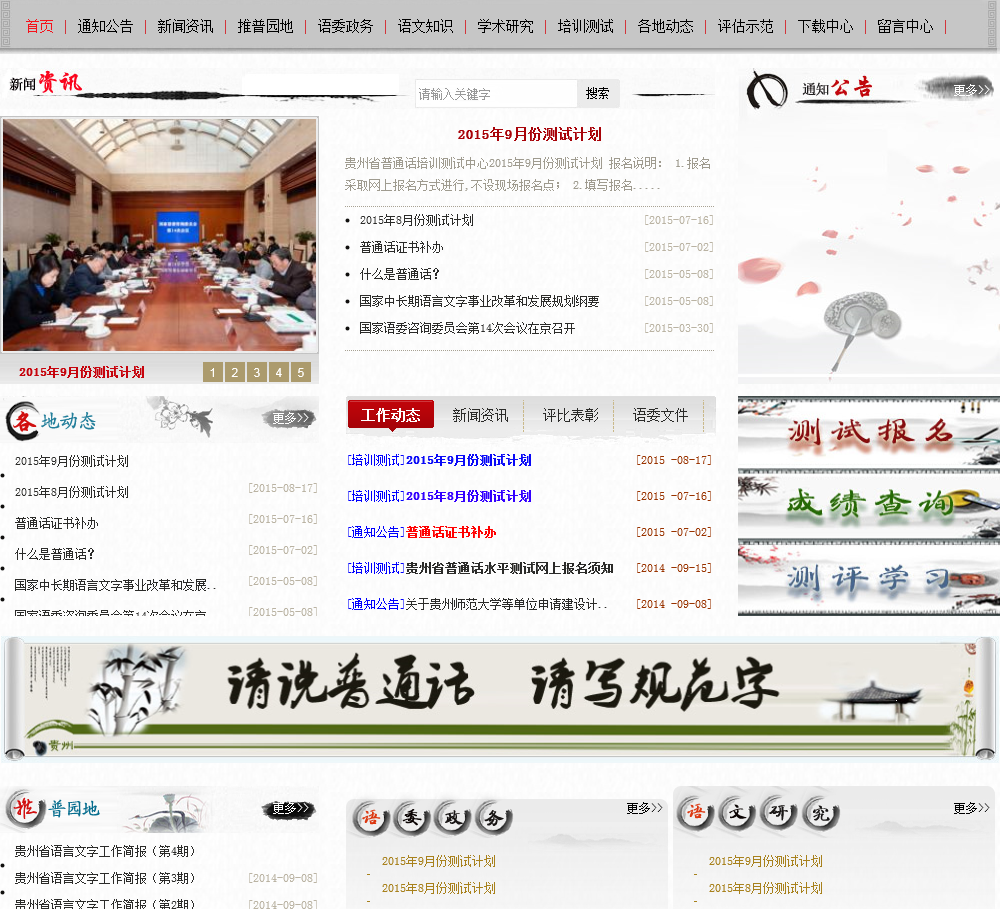Screen dimensions: 1000x909
Task: Click the 各 seal icon of 各地动态
Action: coord(23,421)
